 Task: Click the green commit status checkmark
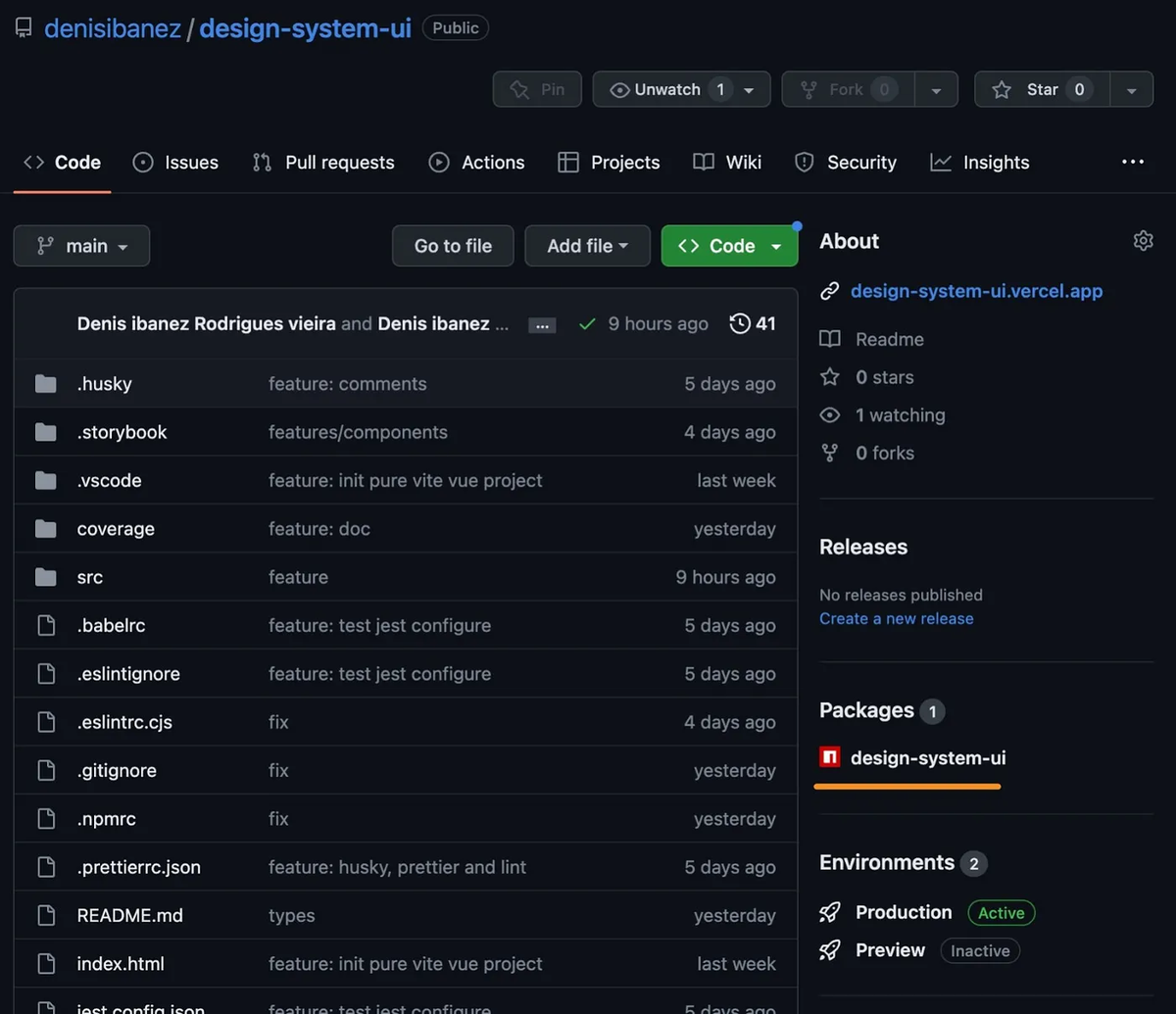click(x=587, y=323)
